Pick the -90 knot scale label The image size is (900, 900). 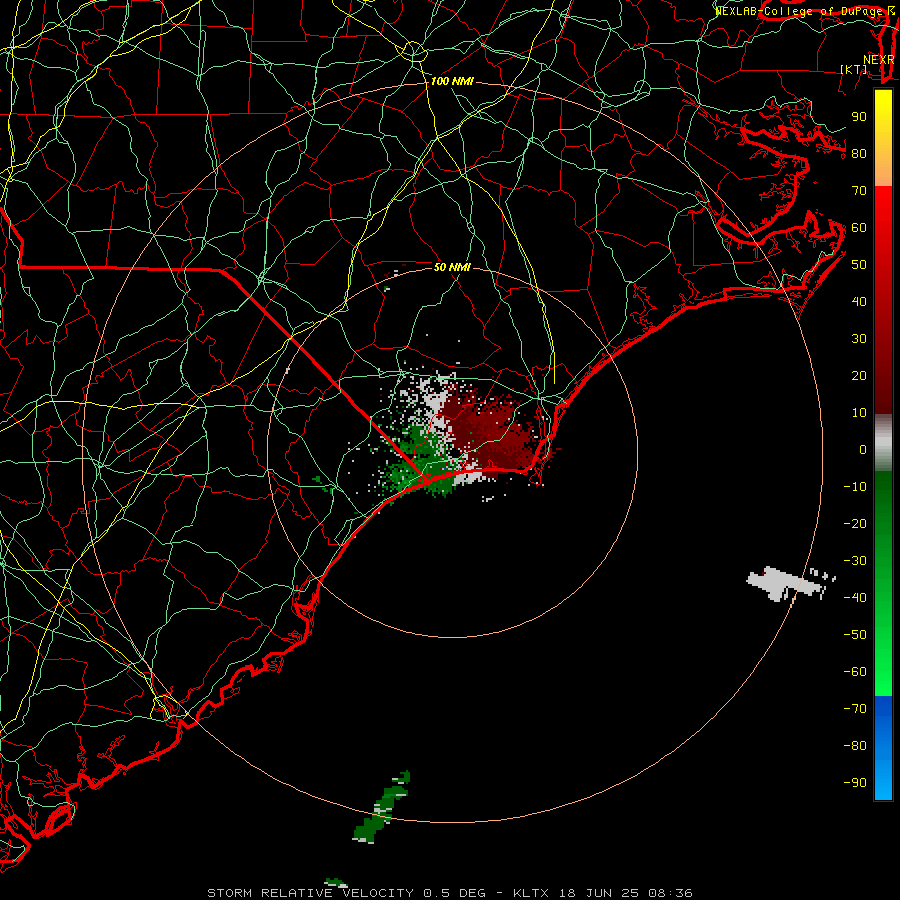point(855,783)
